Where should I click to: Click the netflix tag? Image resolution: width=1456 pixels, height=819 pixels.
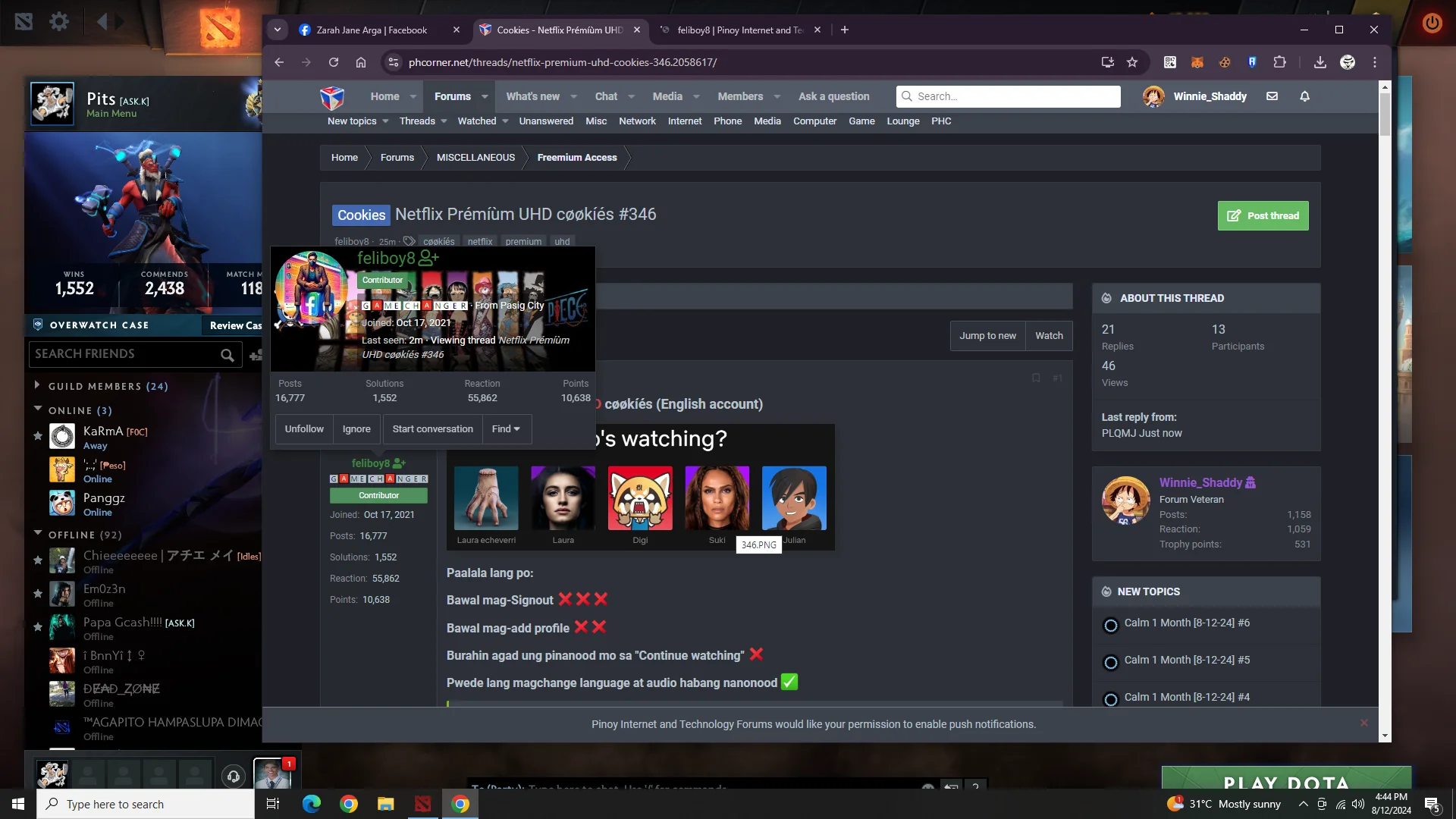tap(480, 242)
